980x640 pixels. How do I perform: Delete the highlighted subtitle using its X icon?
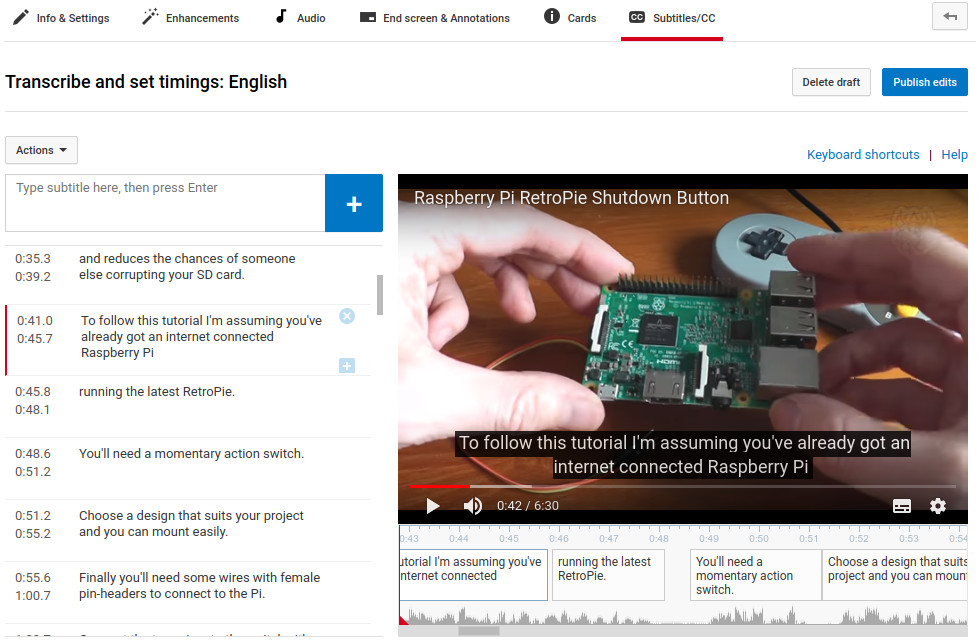[347, 315]
